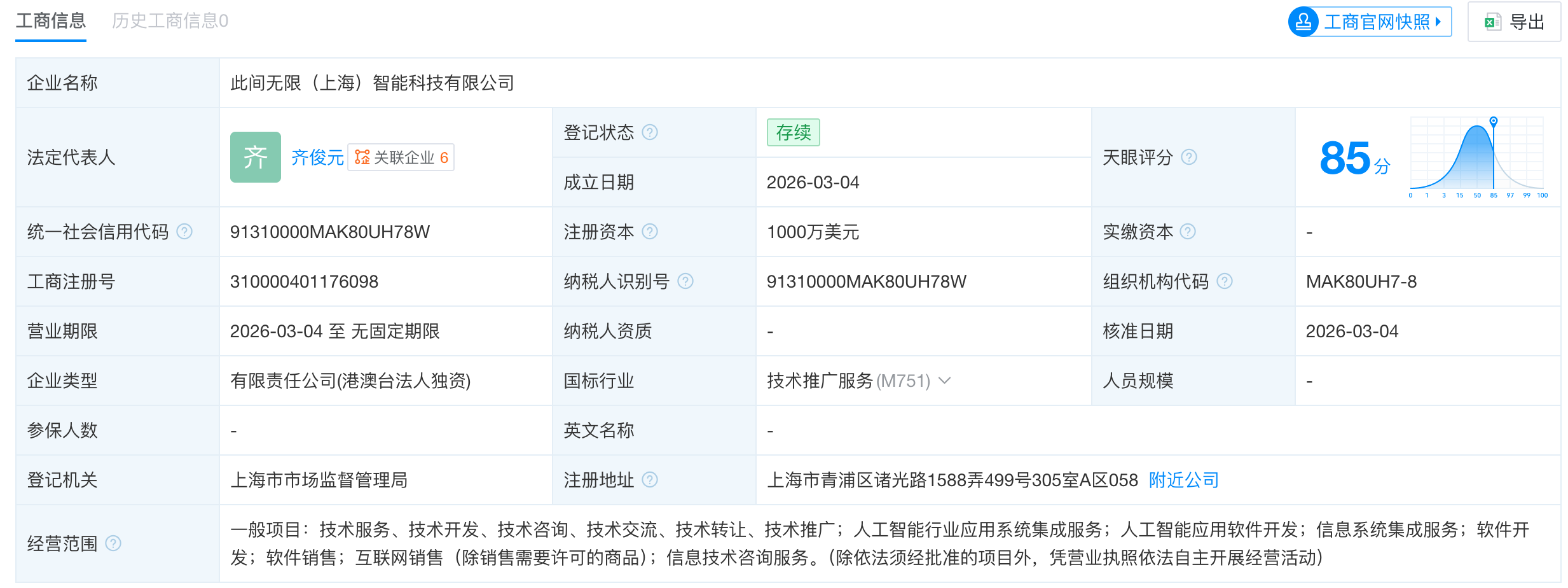Select the 工商信息 tab
This screenshot has width=1568, height=588.
pyautogui.click(x=50, y=21)
